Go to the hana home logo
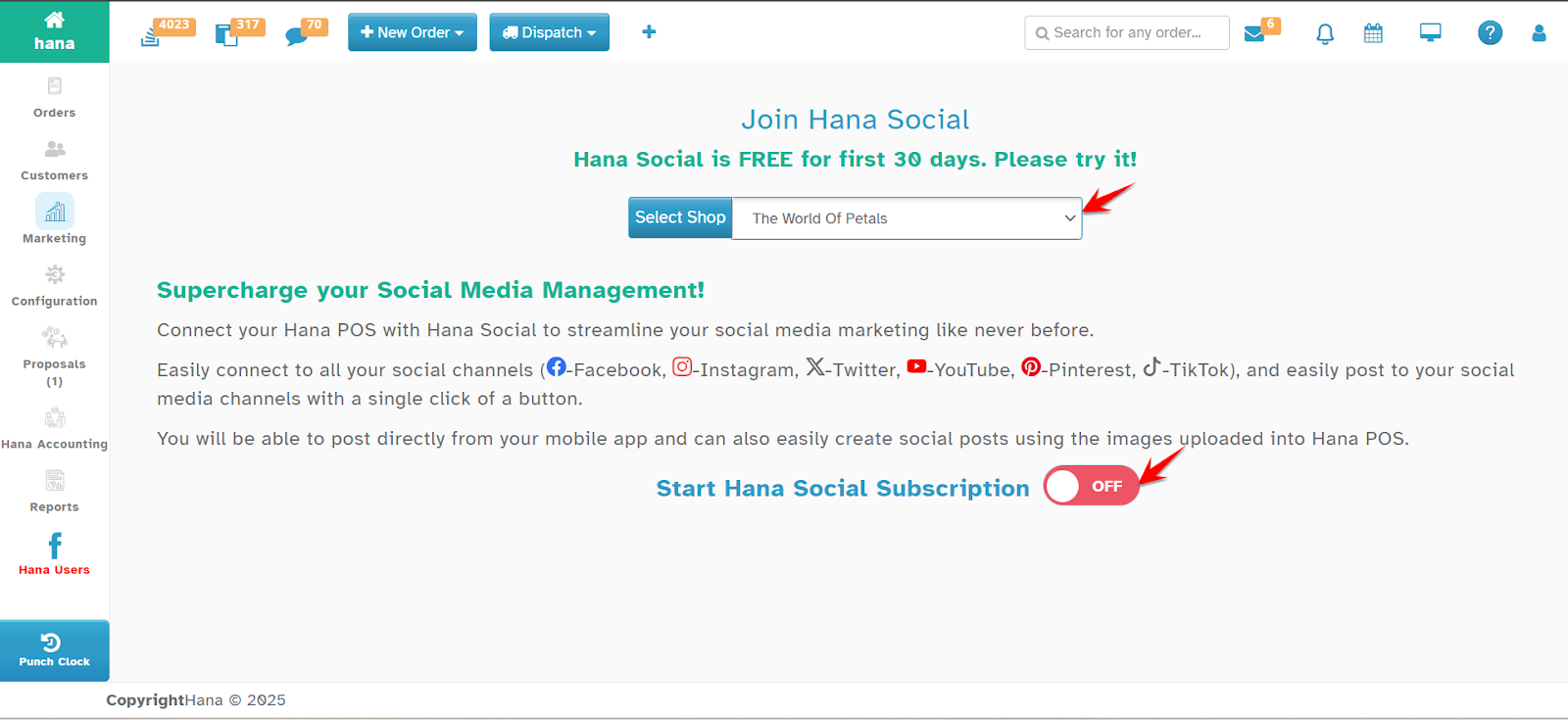 55,31
